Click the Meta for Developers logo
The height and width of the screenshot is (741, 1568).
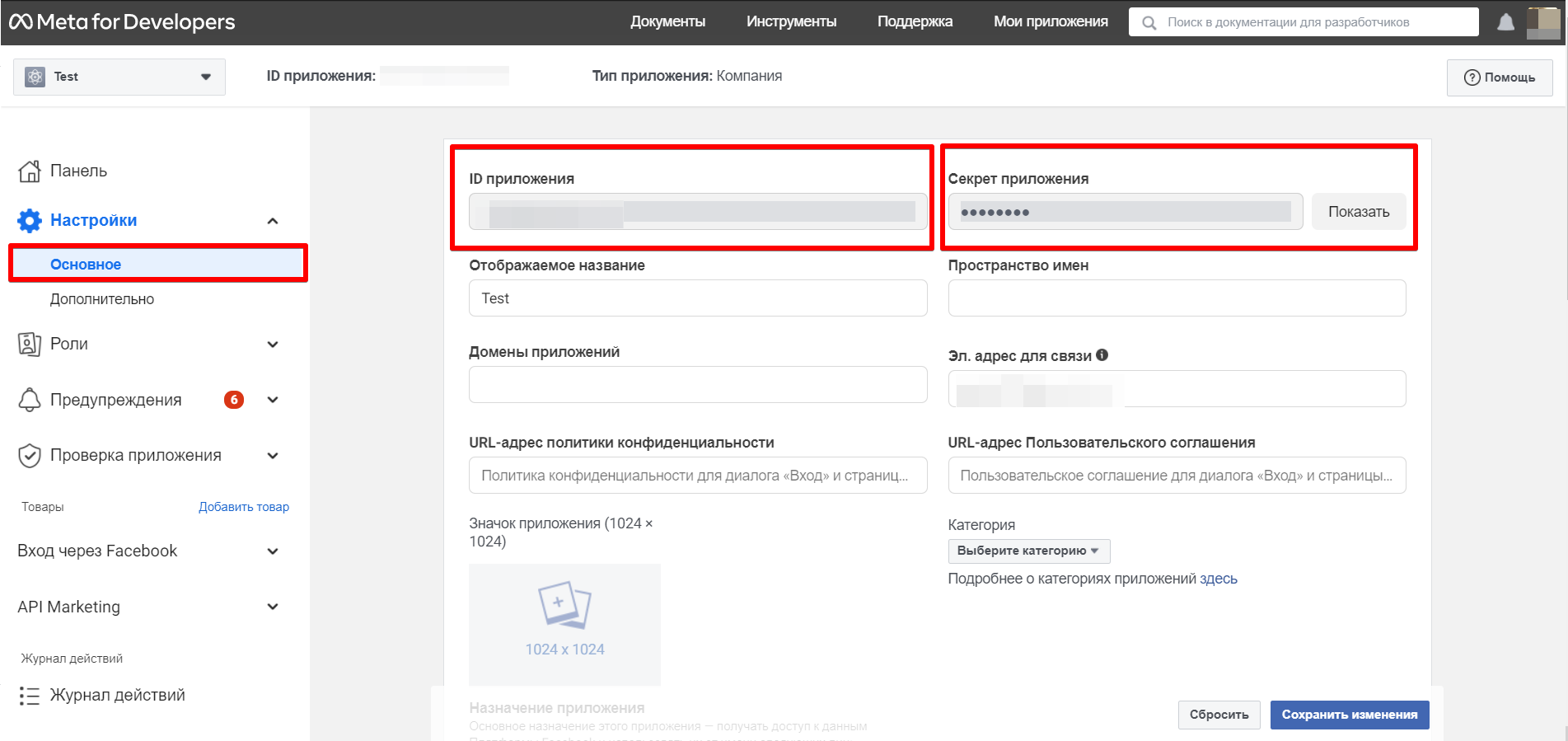pos(122,22)
